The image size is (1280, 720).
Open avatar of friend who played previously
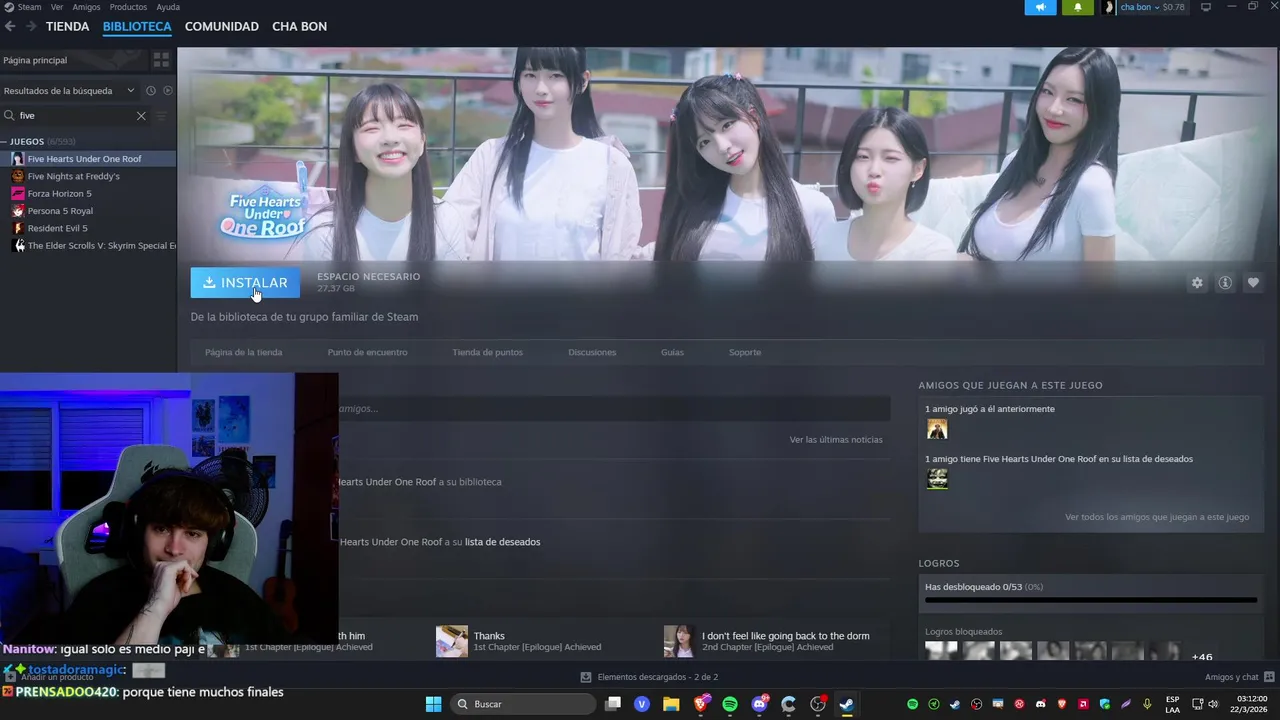[x=937, y=429]
